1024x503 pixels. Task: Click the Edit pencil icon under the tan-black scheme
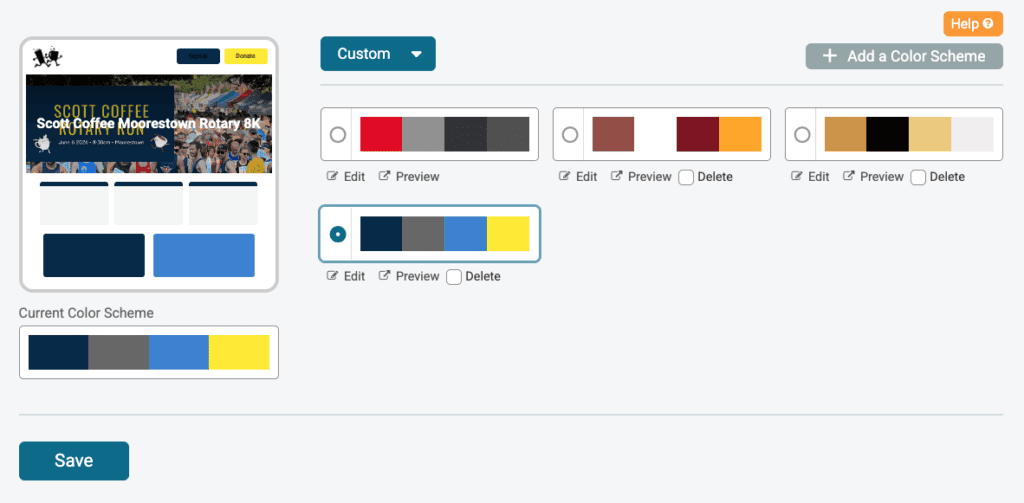tap(797, 177)
